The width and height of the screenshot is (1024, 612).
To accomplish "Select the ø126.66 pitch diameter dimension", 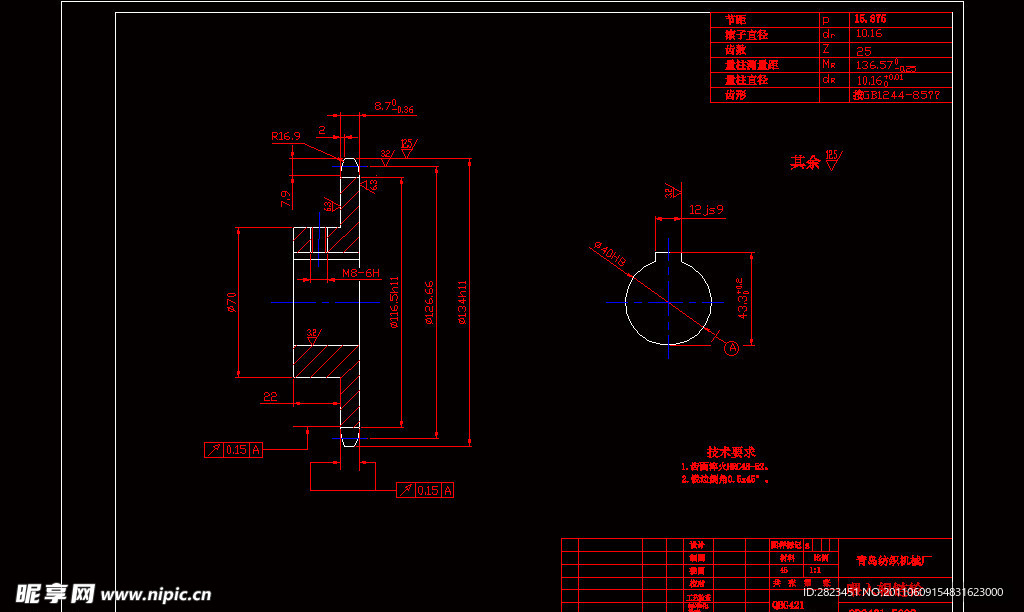I will [x=429, y=302].
